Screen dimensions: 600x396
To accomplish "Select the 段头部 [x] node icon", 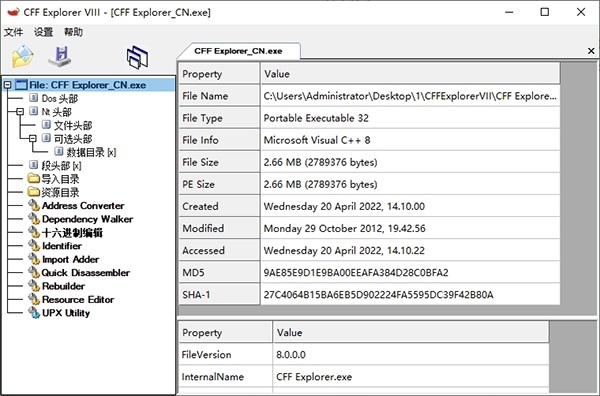I will (x=34, y=165).
